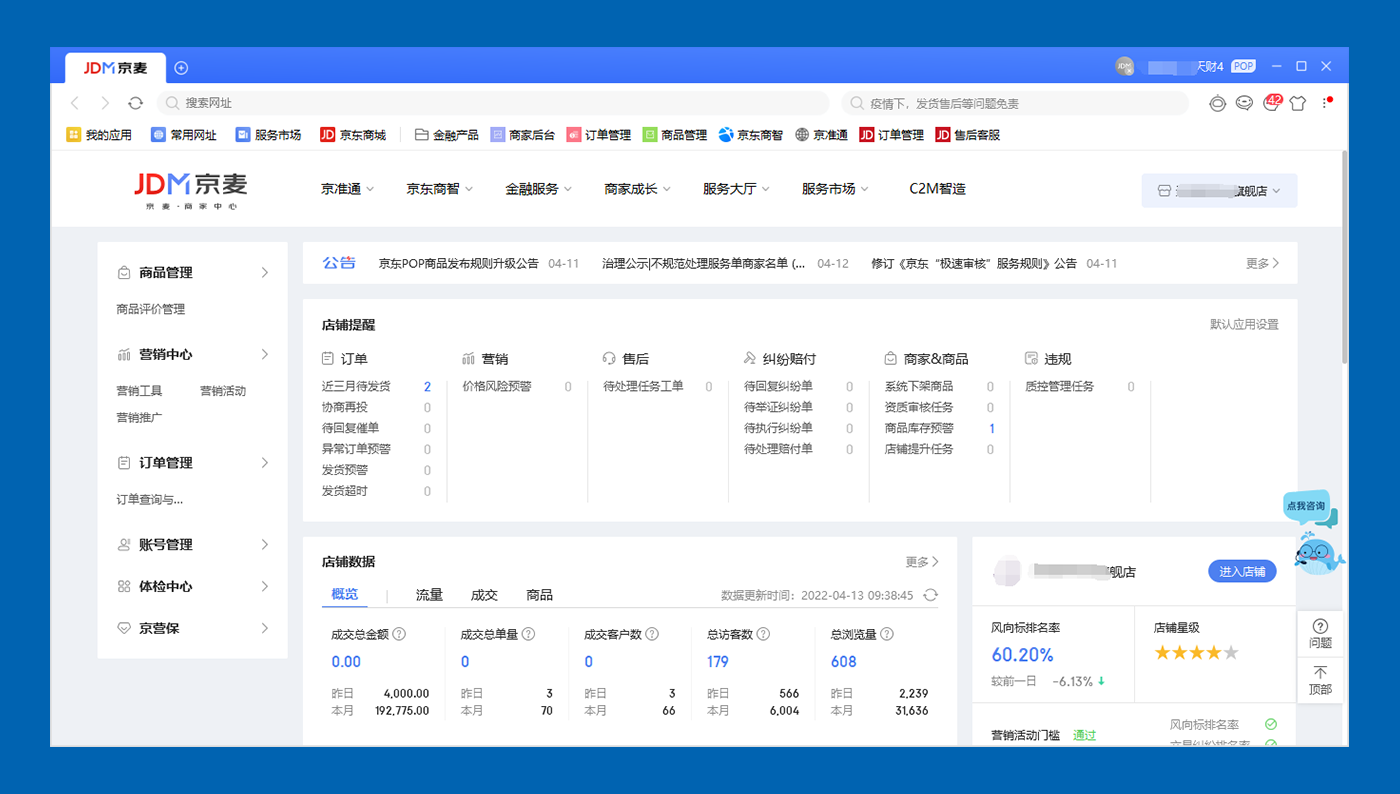1400x794 pixels.
Task: Expand the 服务市场 menu in top navigation
Action: [835, 189]
